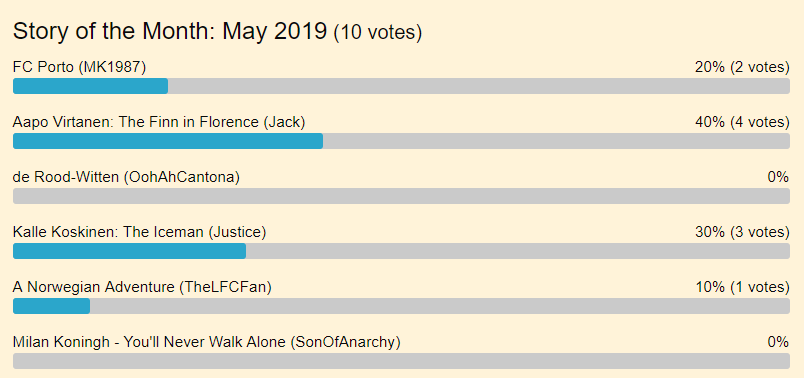
Task: Click the FC Porto (MK1987) option label
Action: (79, 67)
